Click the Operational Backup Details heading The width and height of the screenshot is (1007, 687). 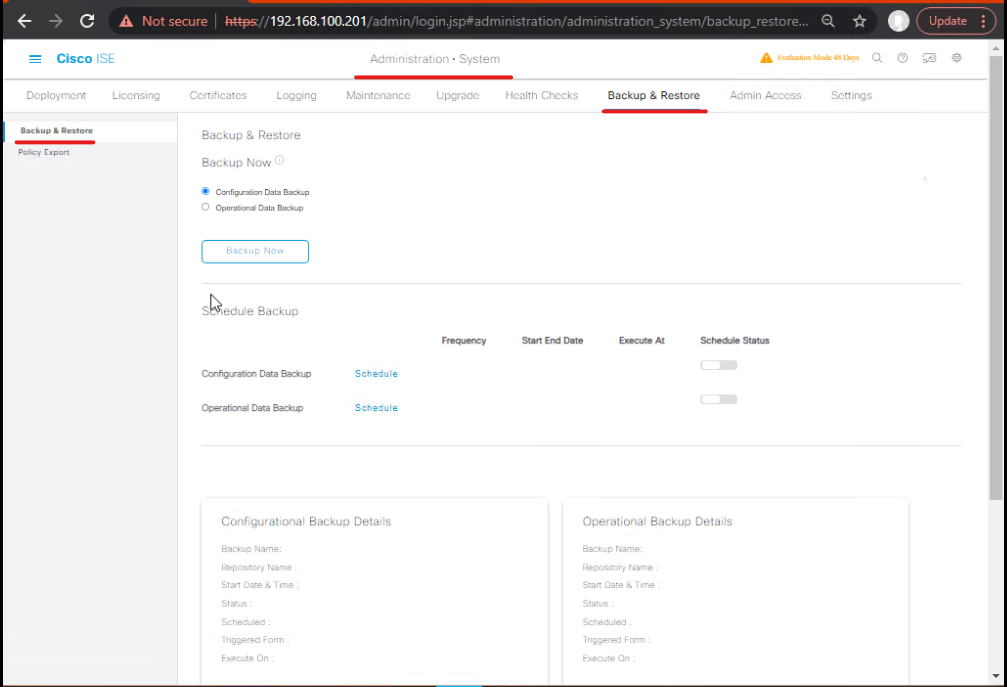pyautogui.click(x=657, y=521)
